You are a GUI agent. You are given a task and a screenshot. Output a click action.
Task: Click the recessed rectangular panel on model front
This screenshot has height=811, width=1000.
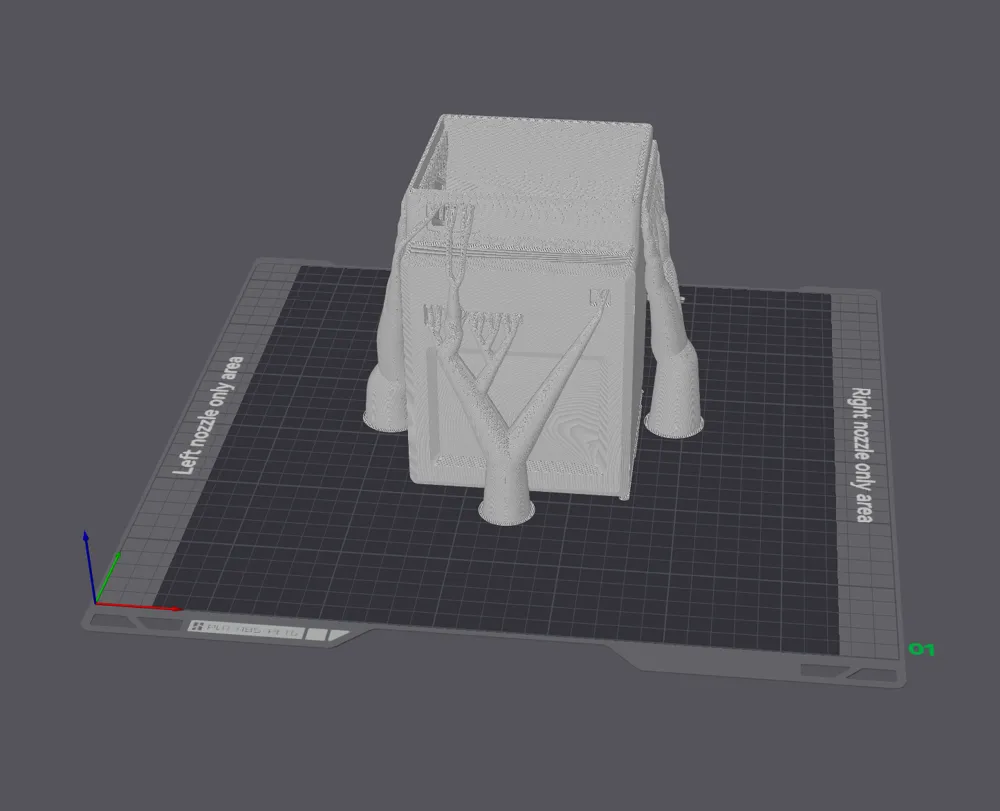[x=529, y=408]
